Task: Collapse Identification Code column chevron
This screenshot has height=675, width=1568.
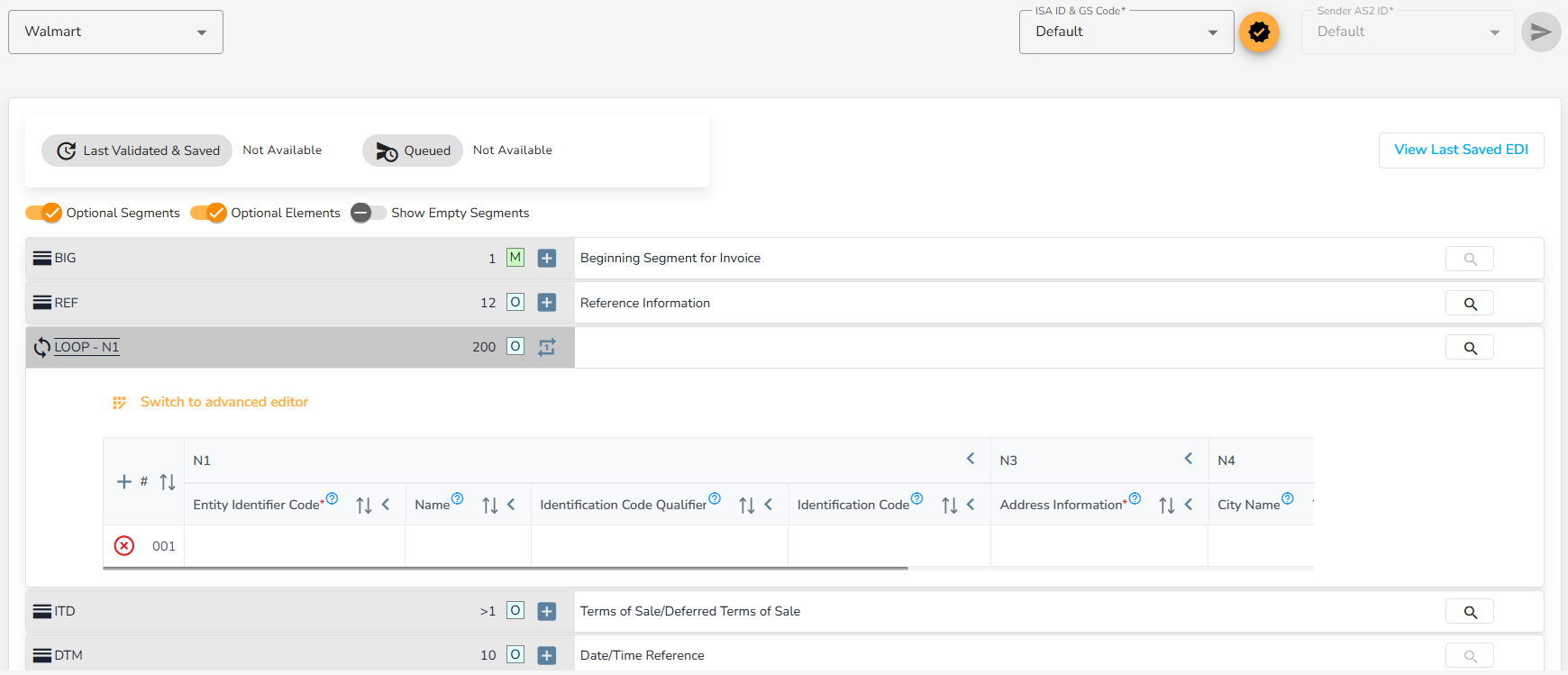Action: tap(971, 505)
